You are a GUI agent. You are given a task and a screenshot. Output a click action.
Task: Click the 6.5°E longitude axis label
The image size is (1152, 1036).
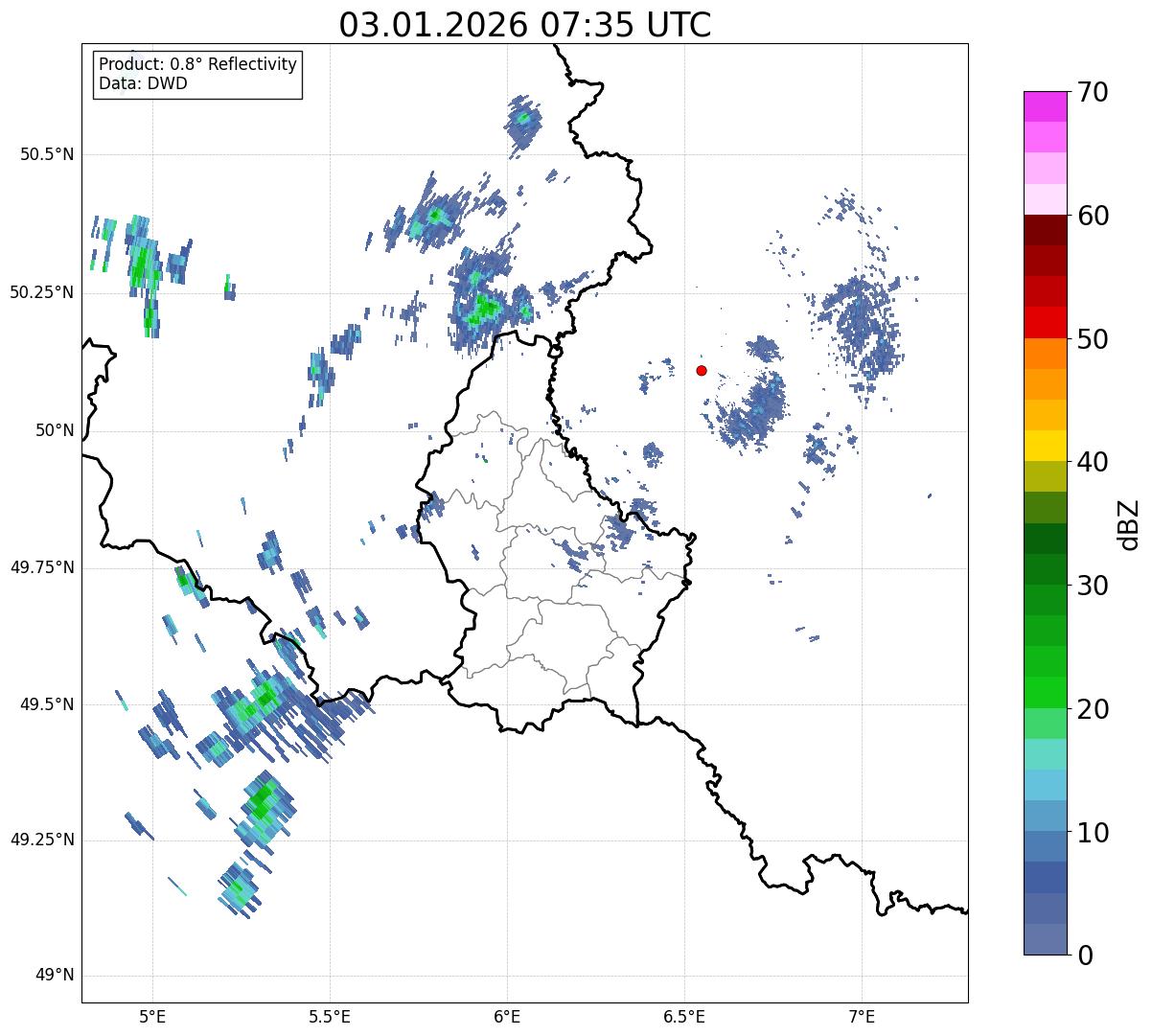point(684,1016)
